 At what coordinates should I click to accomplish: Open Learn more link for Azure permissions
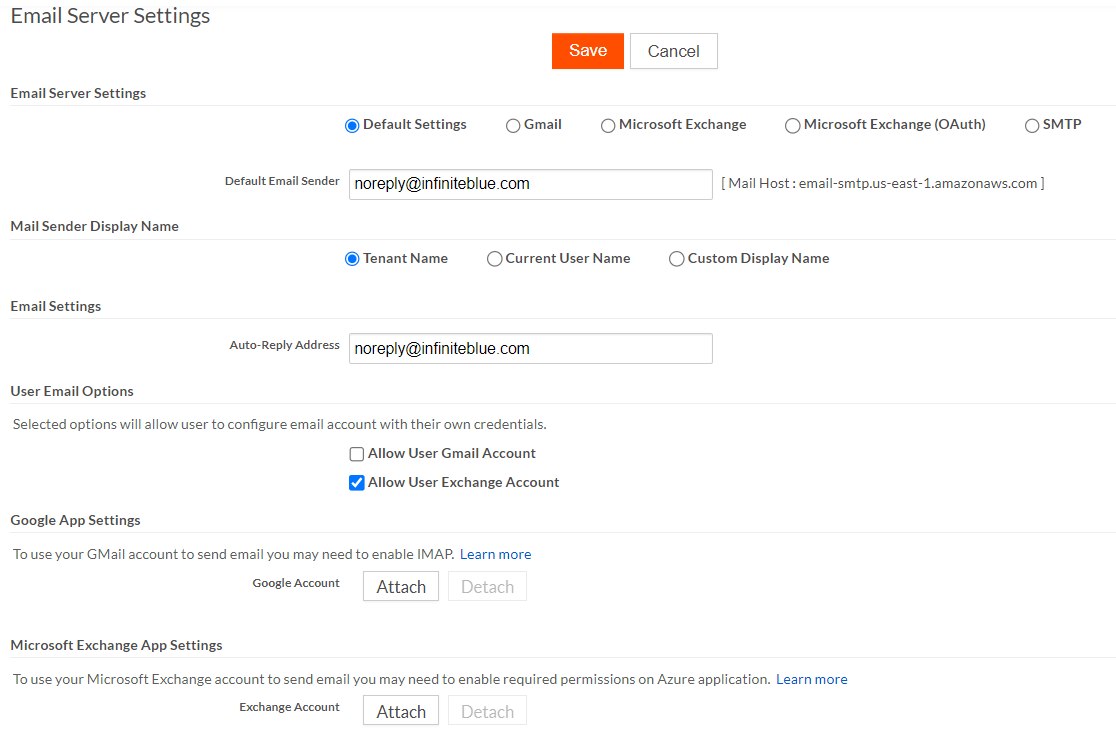(811, 679)
